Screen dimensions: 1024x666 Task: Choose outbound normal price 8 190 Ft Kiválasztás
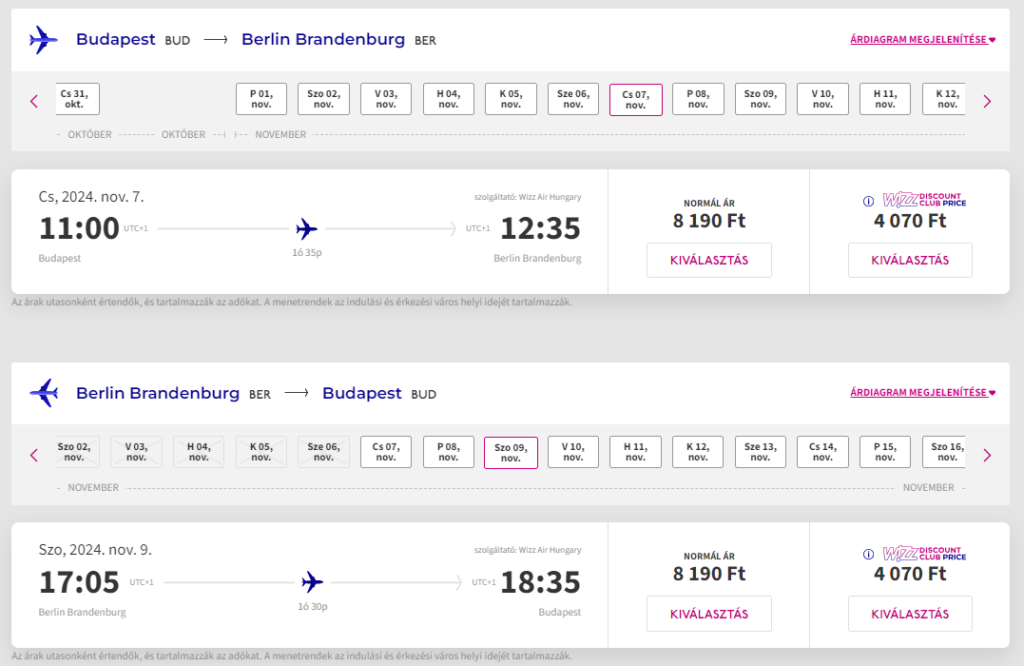(709, 260)
